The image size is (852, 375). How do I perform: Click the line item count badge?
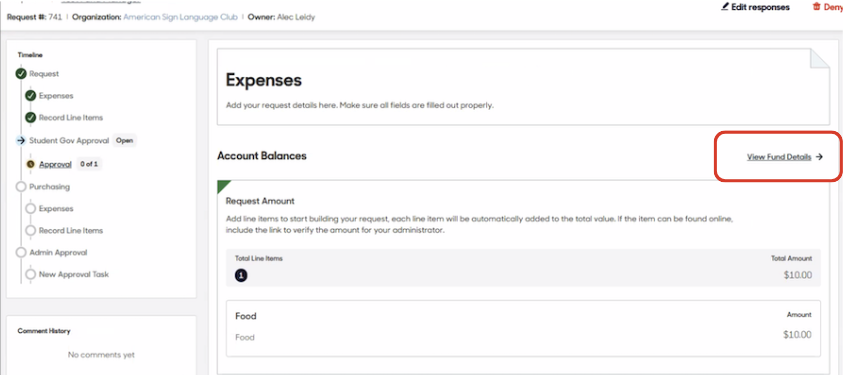241,276
